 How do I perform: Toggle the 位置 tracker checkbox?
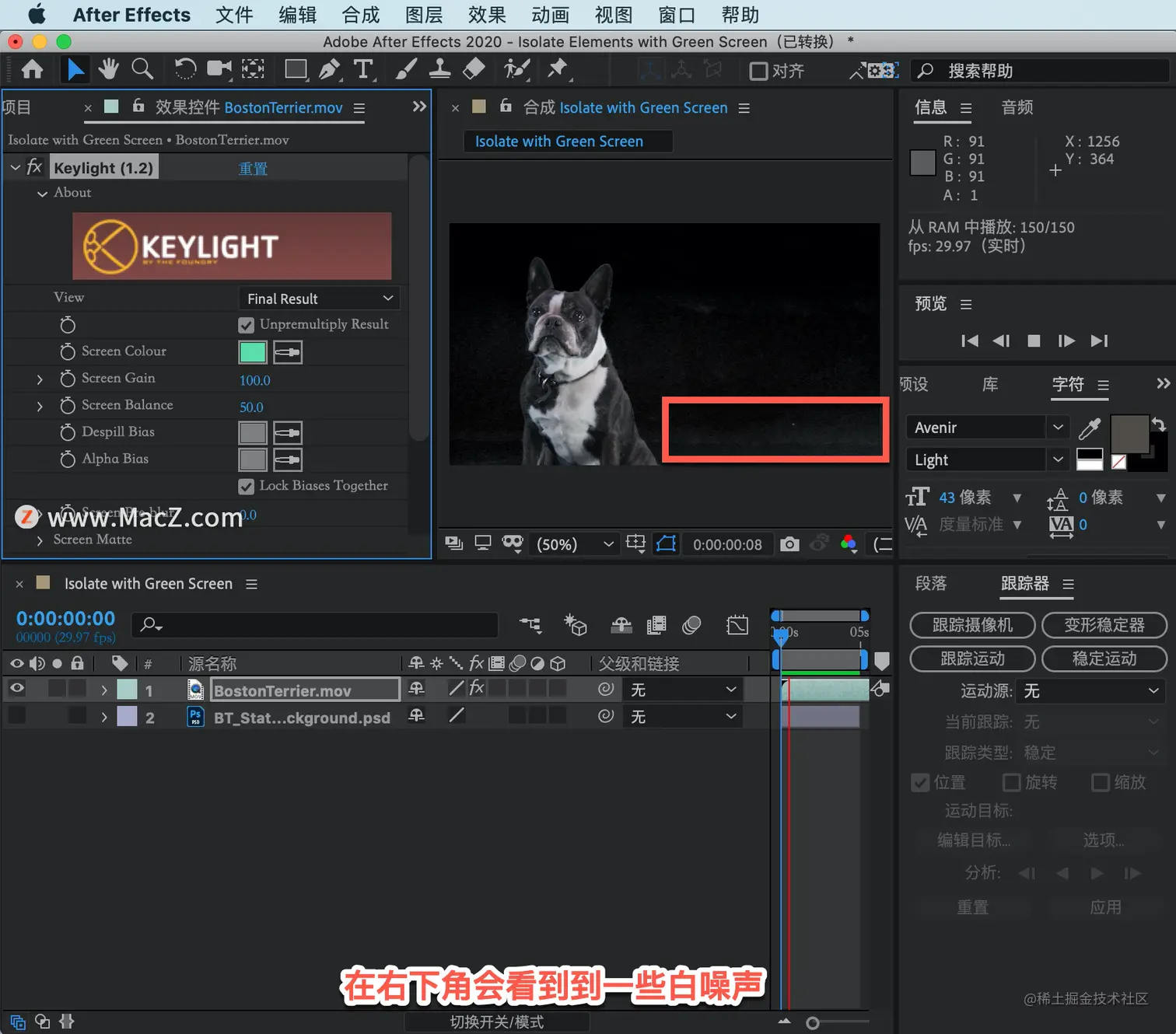(x=920, y=782)
